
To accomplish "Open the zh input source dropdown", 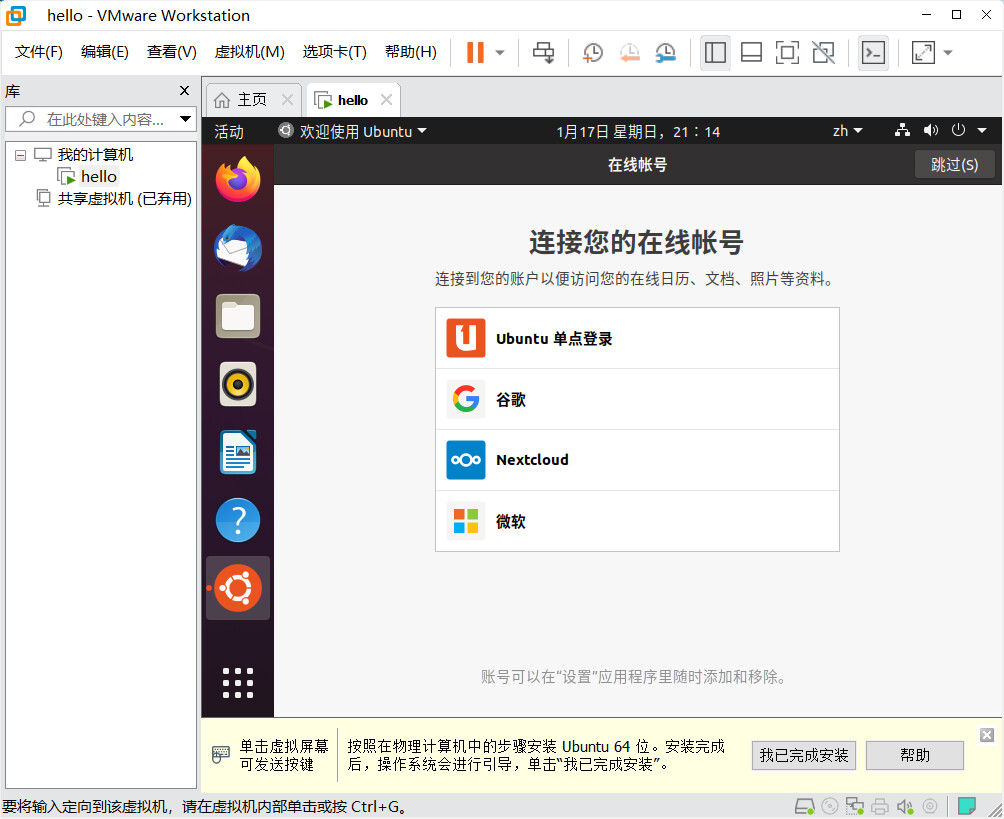I will click(847, 131).
